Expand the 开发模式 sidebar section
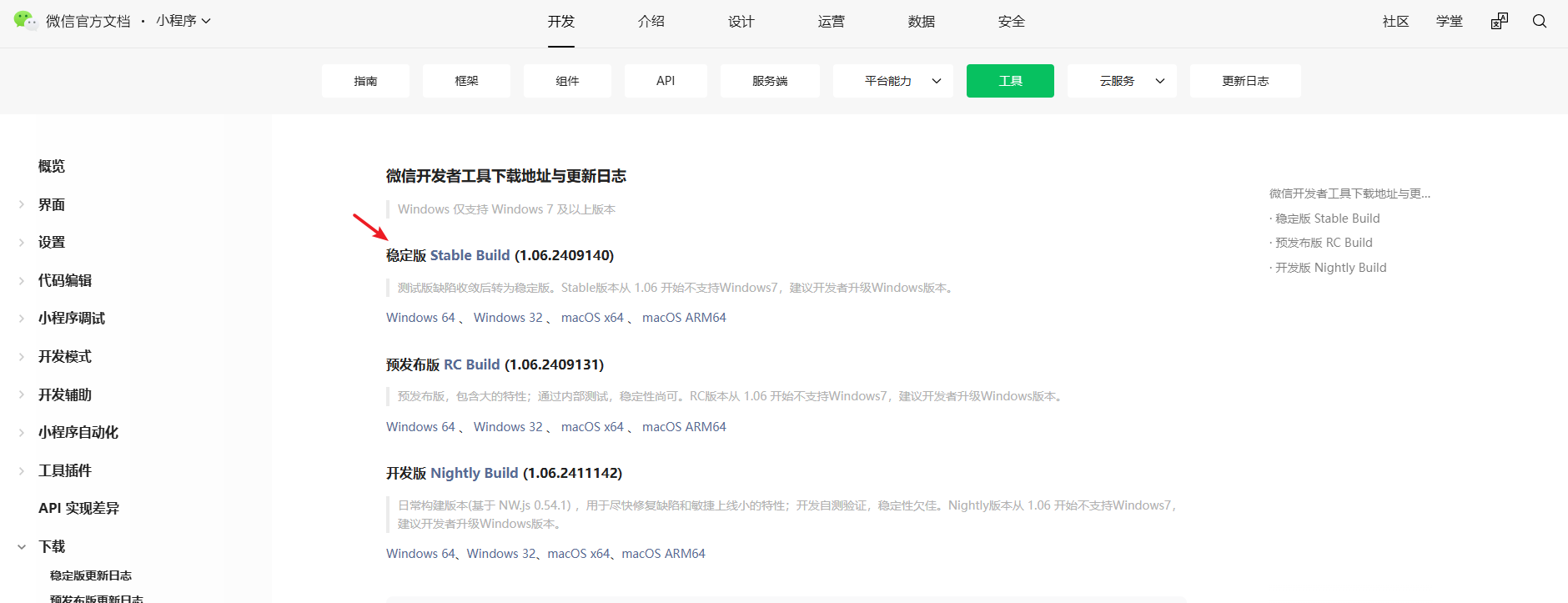This screenshot has height=603, width=1568. 22,357
